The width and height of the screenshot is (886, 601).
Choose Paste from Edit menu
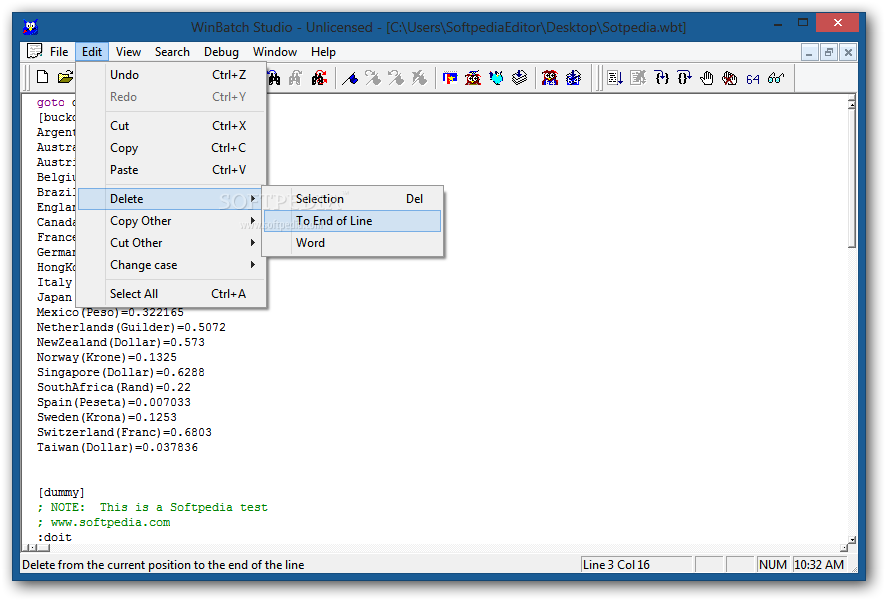[171, 170]
